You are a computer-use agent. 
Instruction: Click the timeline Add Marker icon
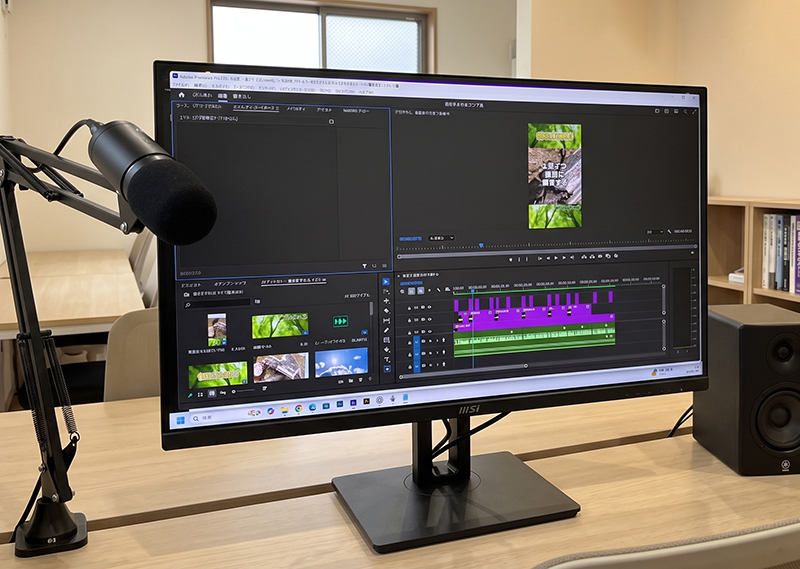pos(430,290)
